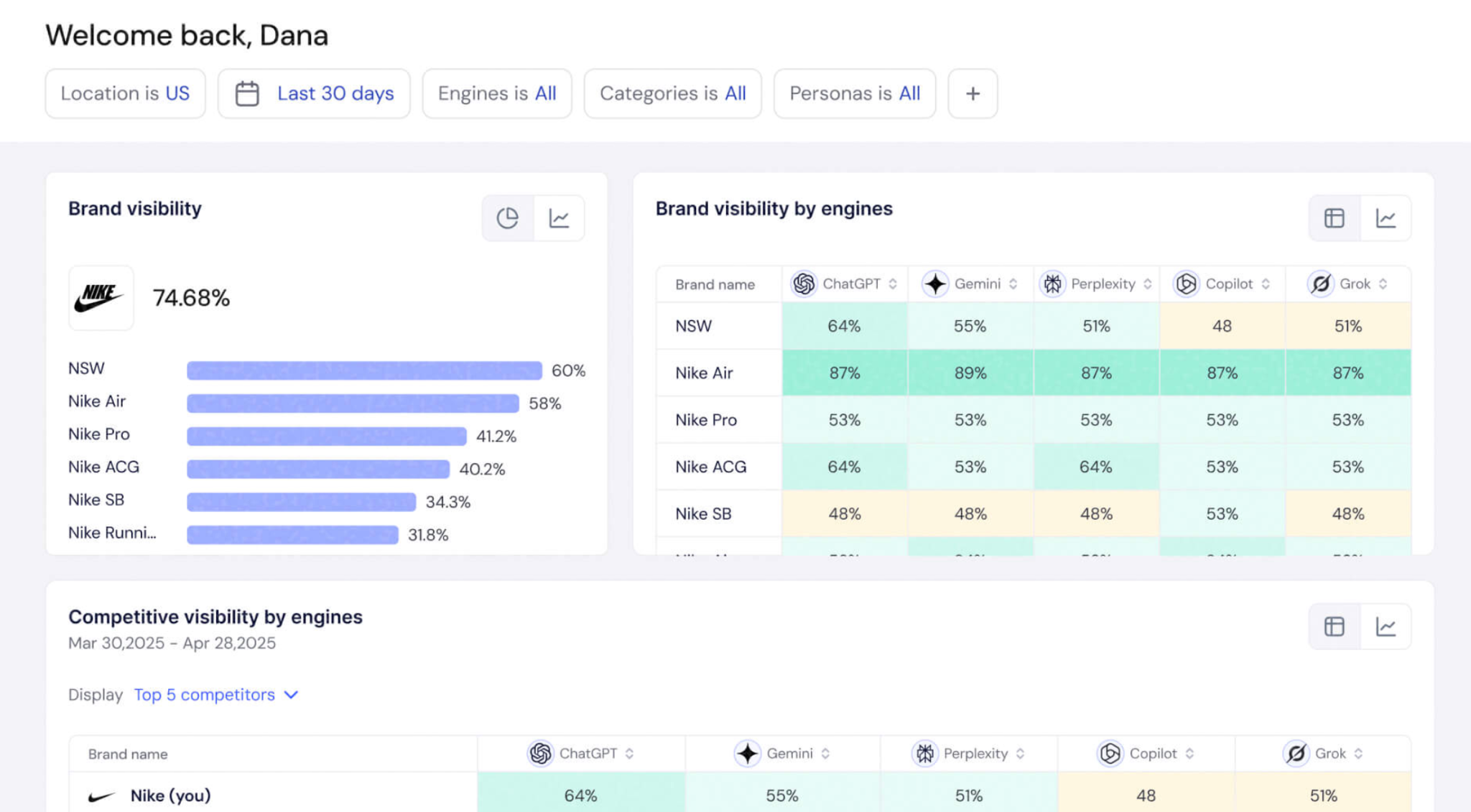Click the 74.68% overall brand visibility value
The height and width of the screenshot is (812, 1471).
pos(191,298)
